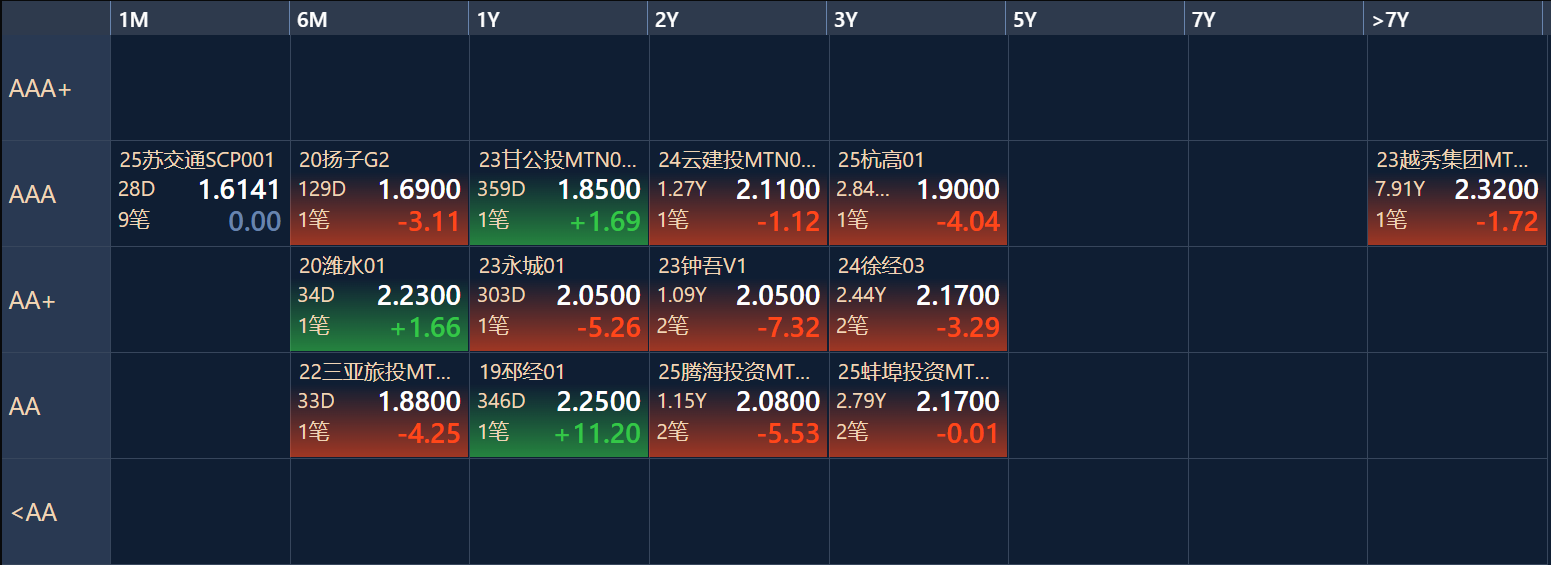Click the 1M maturity column header
The width and height of the screenshot is (1551, 565).
200,19
